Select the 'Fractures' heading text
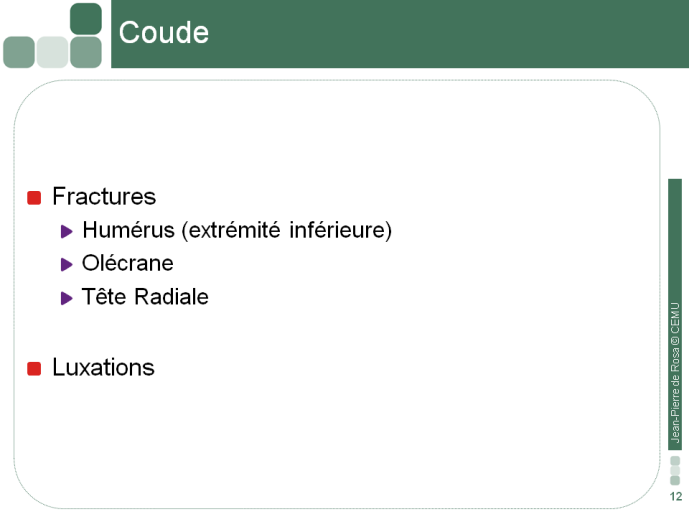This screenshot has width=689, height=517. click(x=104, y=196)
